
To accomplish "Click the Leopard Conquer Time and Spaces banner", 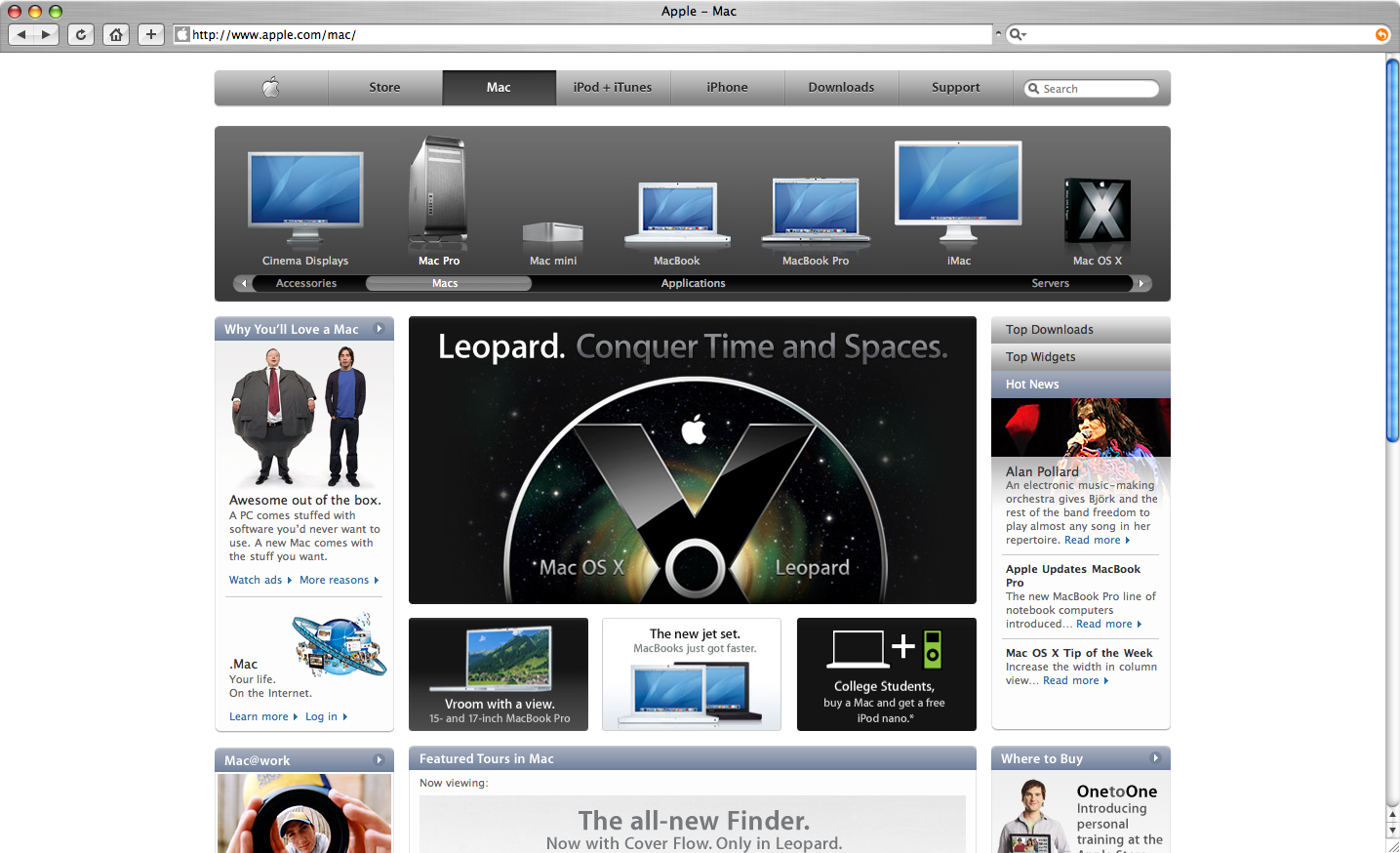I will click(x=693, y=460).
